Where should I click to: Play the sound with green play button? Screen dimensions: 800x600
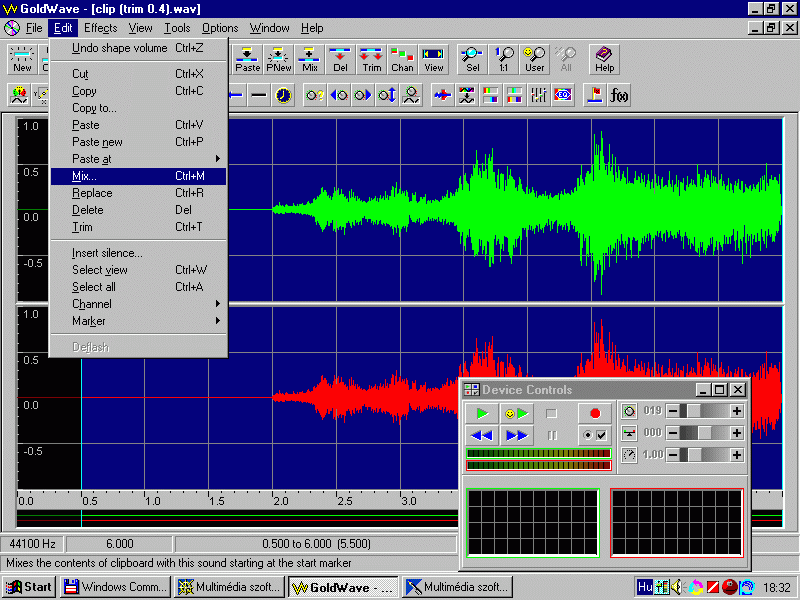482,413
